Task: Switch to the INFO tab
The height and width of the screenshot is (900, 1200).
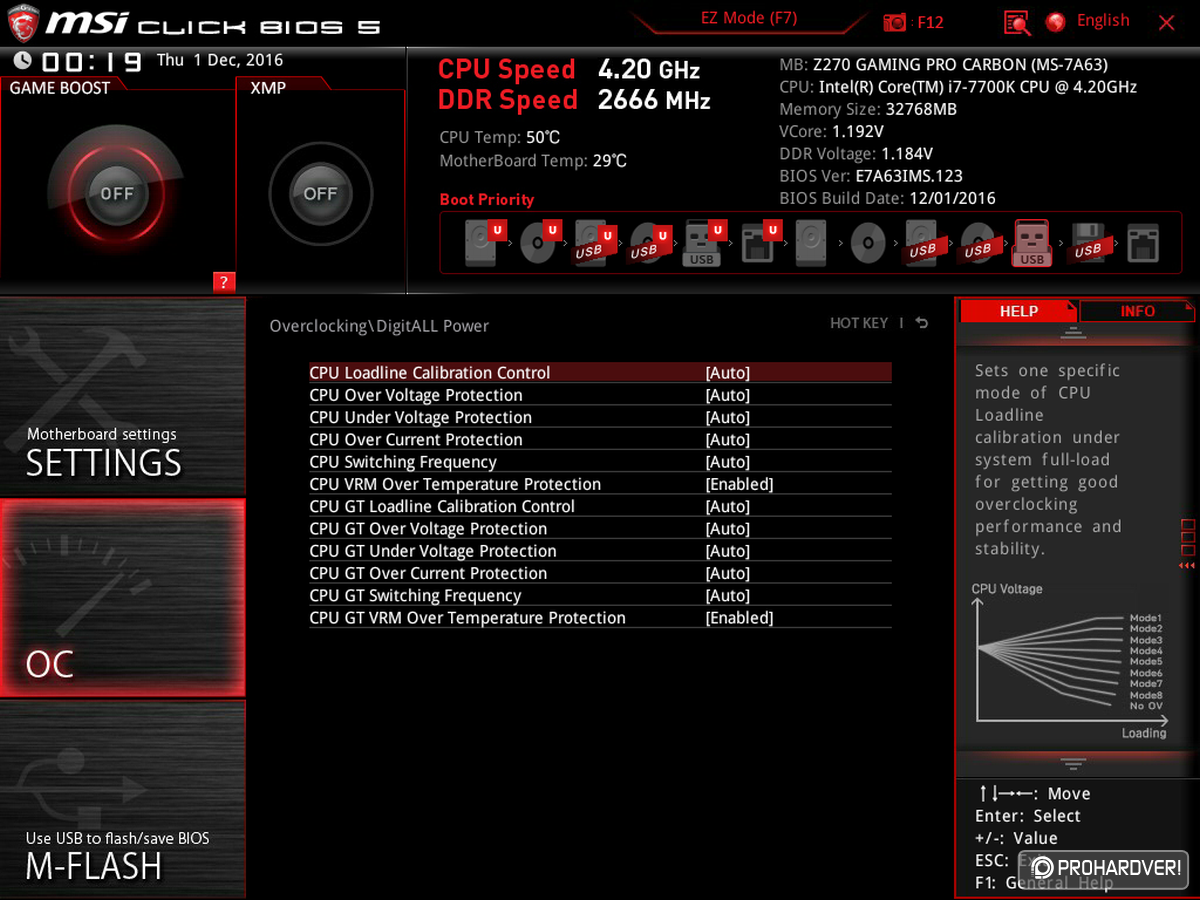Action: point(1137,311)
